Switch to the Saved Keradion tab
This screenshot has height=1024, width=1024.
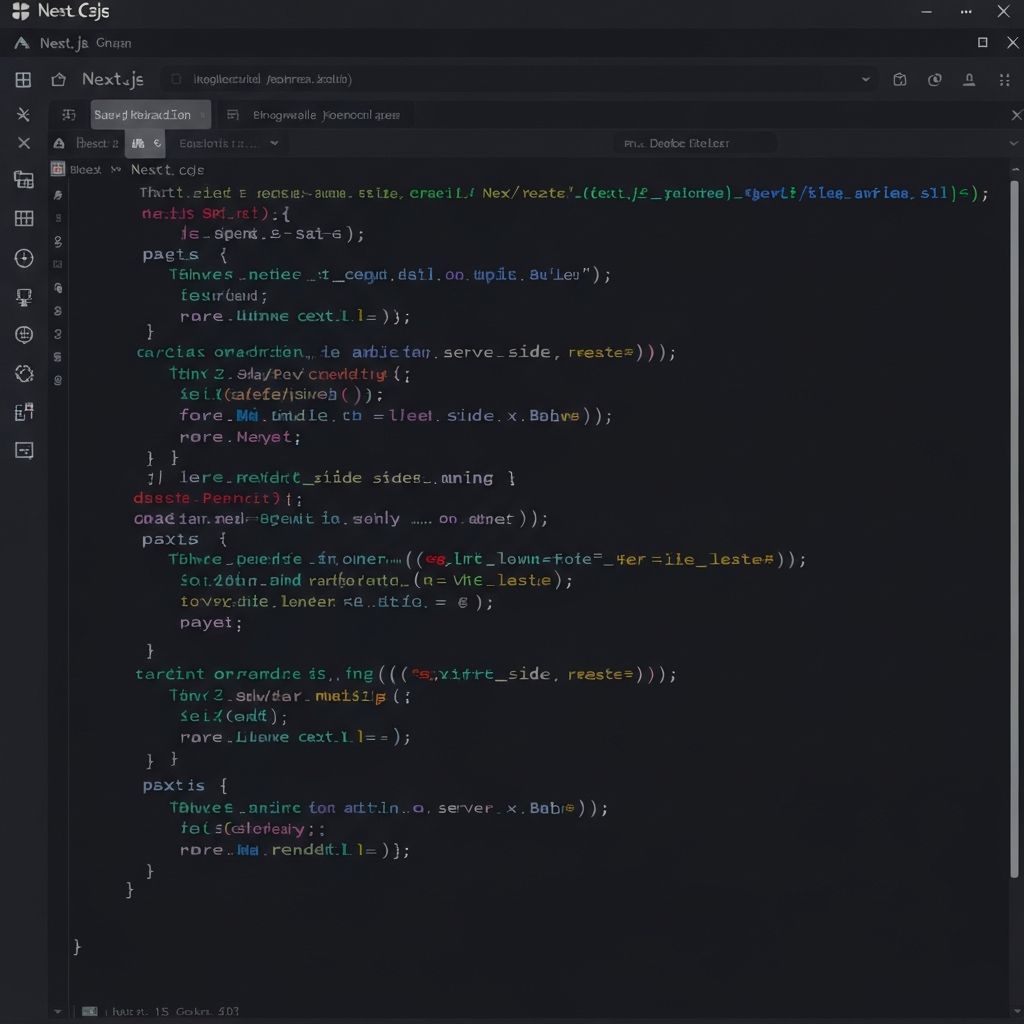(x=150, y=114)
